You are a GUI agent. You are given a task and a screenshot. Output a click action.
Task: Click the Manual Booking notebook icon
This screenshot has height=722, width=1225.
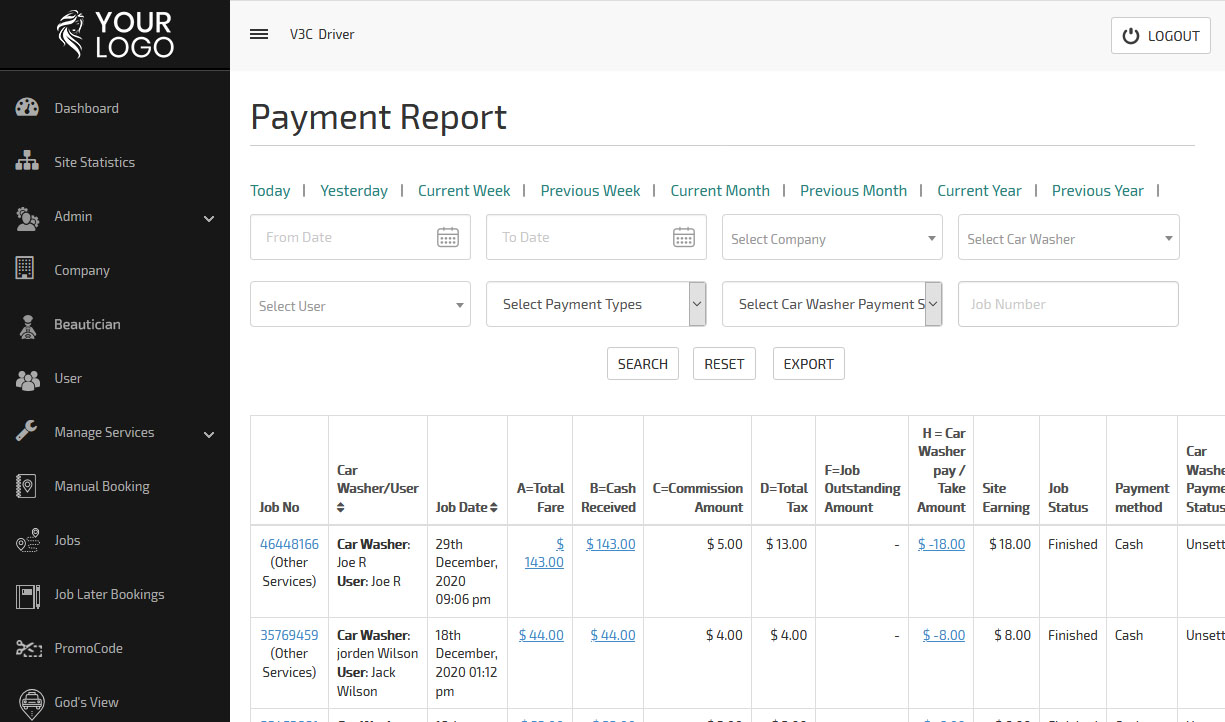point(27,486)
